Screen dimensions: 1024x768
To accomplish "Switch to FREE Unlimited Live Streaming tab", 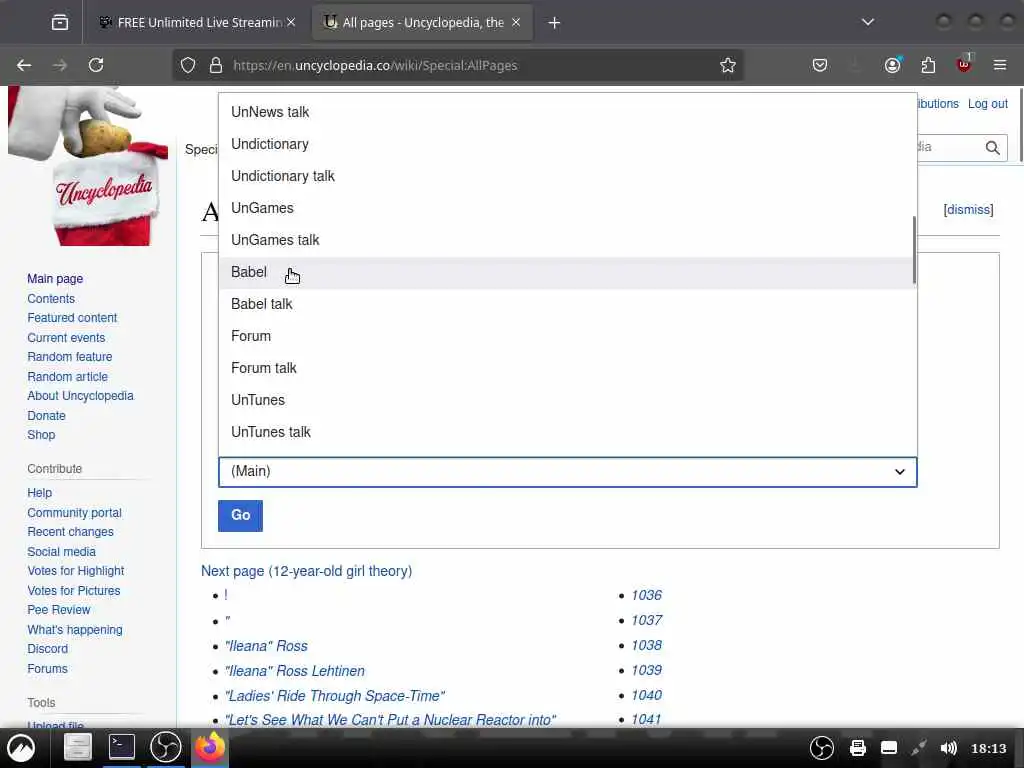I will click(x=199, y=23).
